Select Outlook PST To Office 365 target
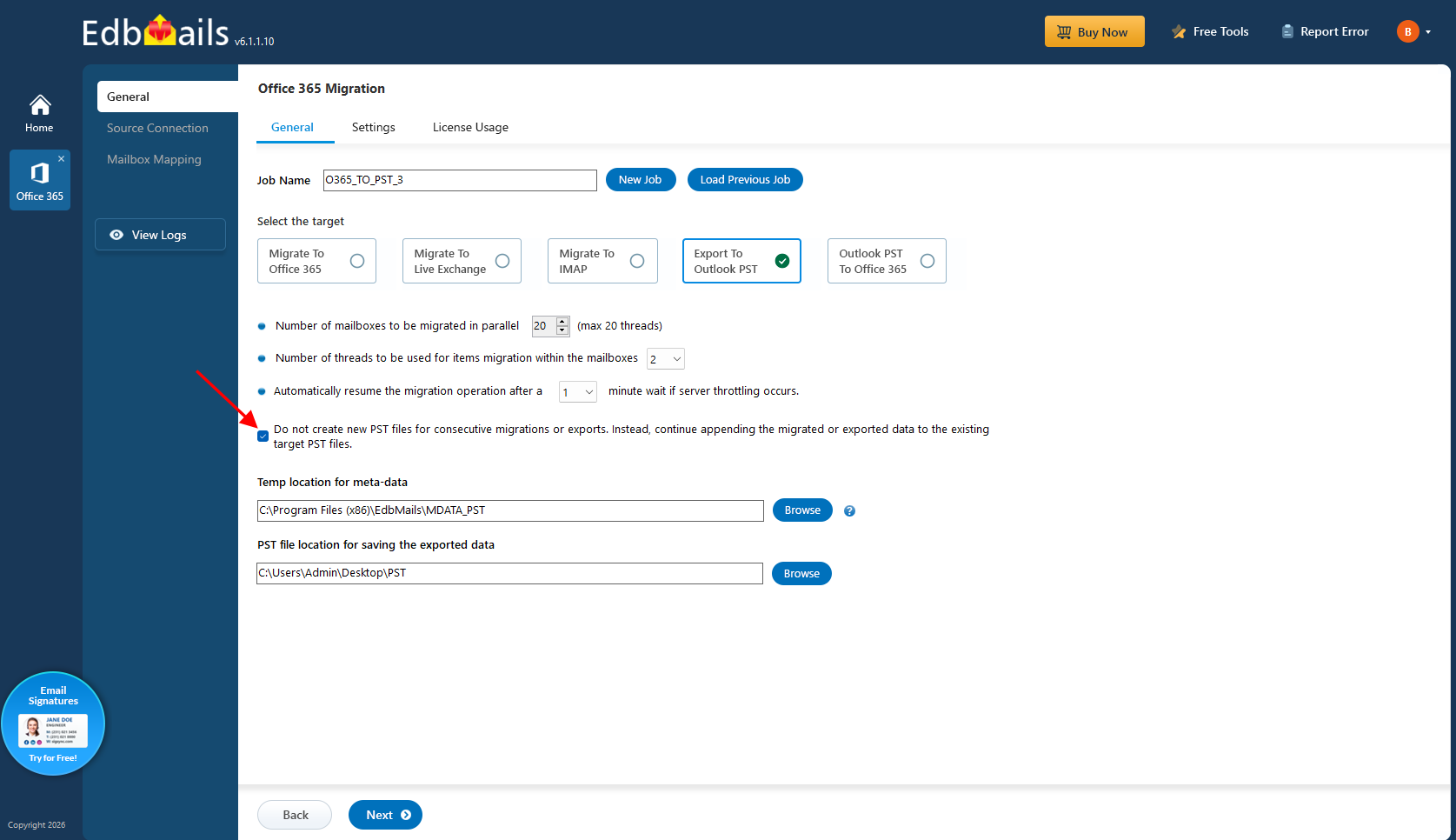Screen dimensions: 1456x840 (x=887, y=261)
